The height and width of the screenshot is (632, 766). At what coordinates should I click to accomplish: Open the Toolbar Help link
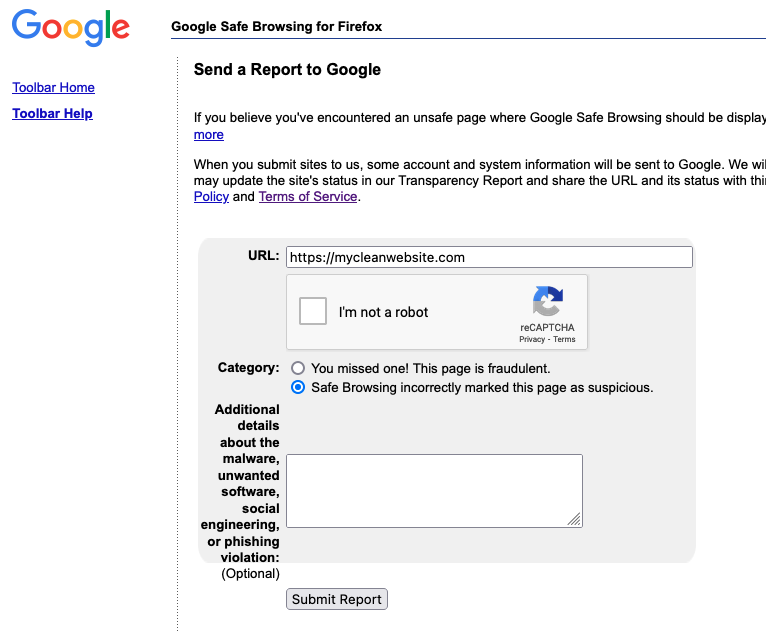(x=52, y=113)
